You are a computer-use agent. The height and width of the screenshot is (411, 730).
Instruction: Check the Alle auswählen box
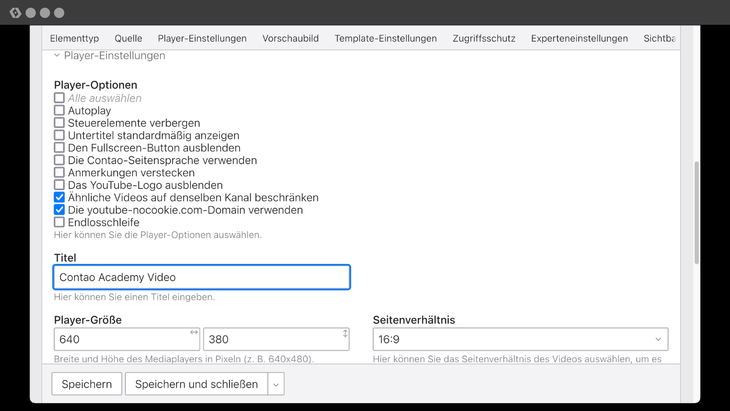pyautogui.click(x=60, y=98)
